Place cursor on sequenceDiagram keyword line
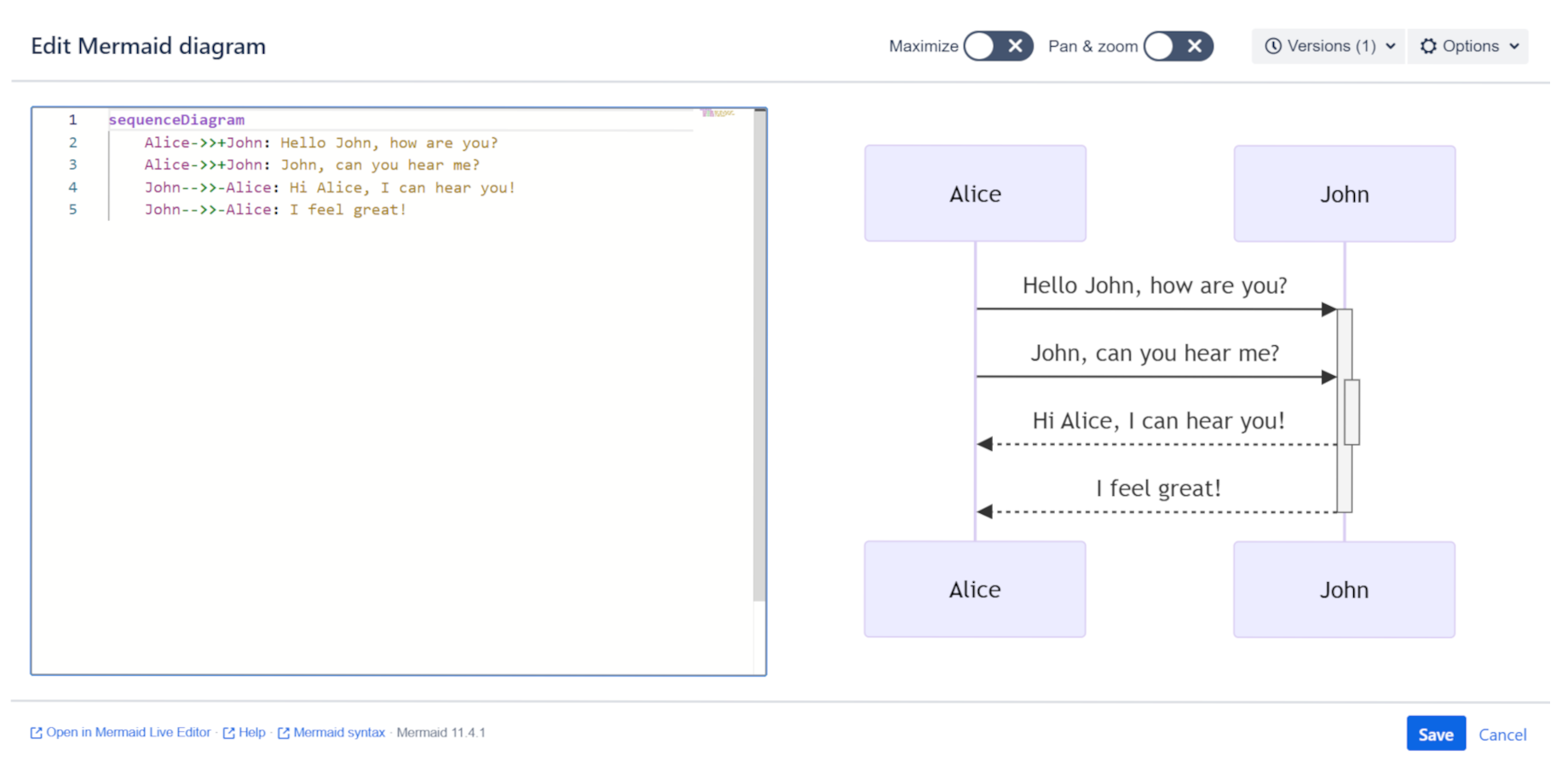Viewport: 1568px width, 767px height. point(176,120)
